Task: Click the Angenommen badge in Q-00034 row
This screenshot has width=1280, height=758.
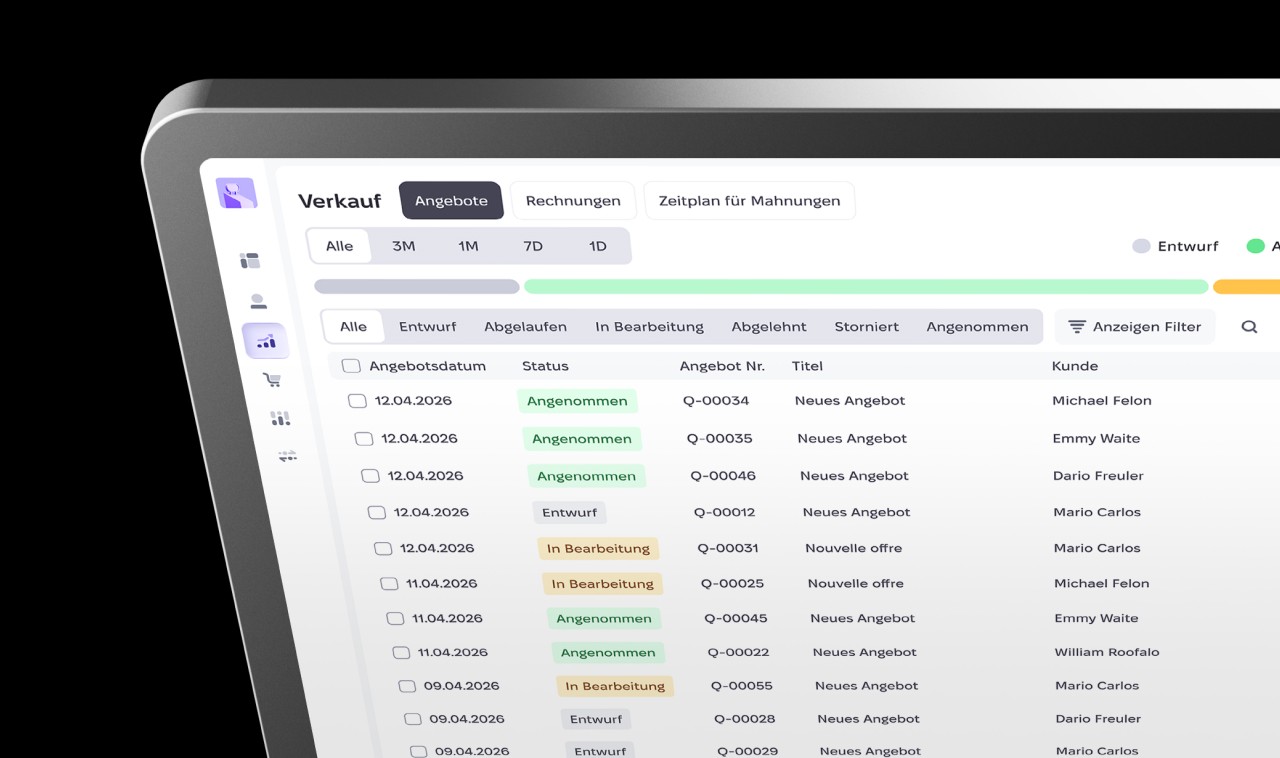Action: [x=577, y=401]
